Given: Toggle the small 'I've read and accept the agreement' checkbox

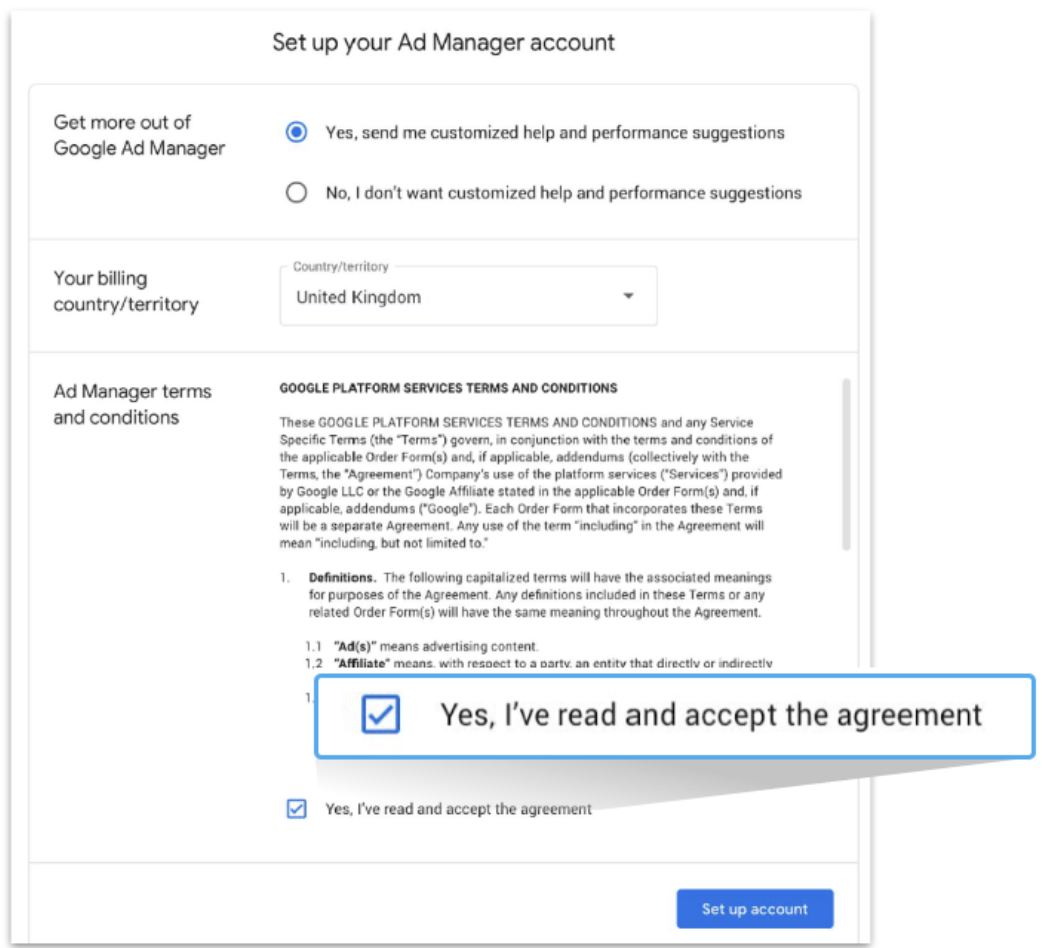Looking at the screenshot, I should (296, 808).
